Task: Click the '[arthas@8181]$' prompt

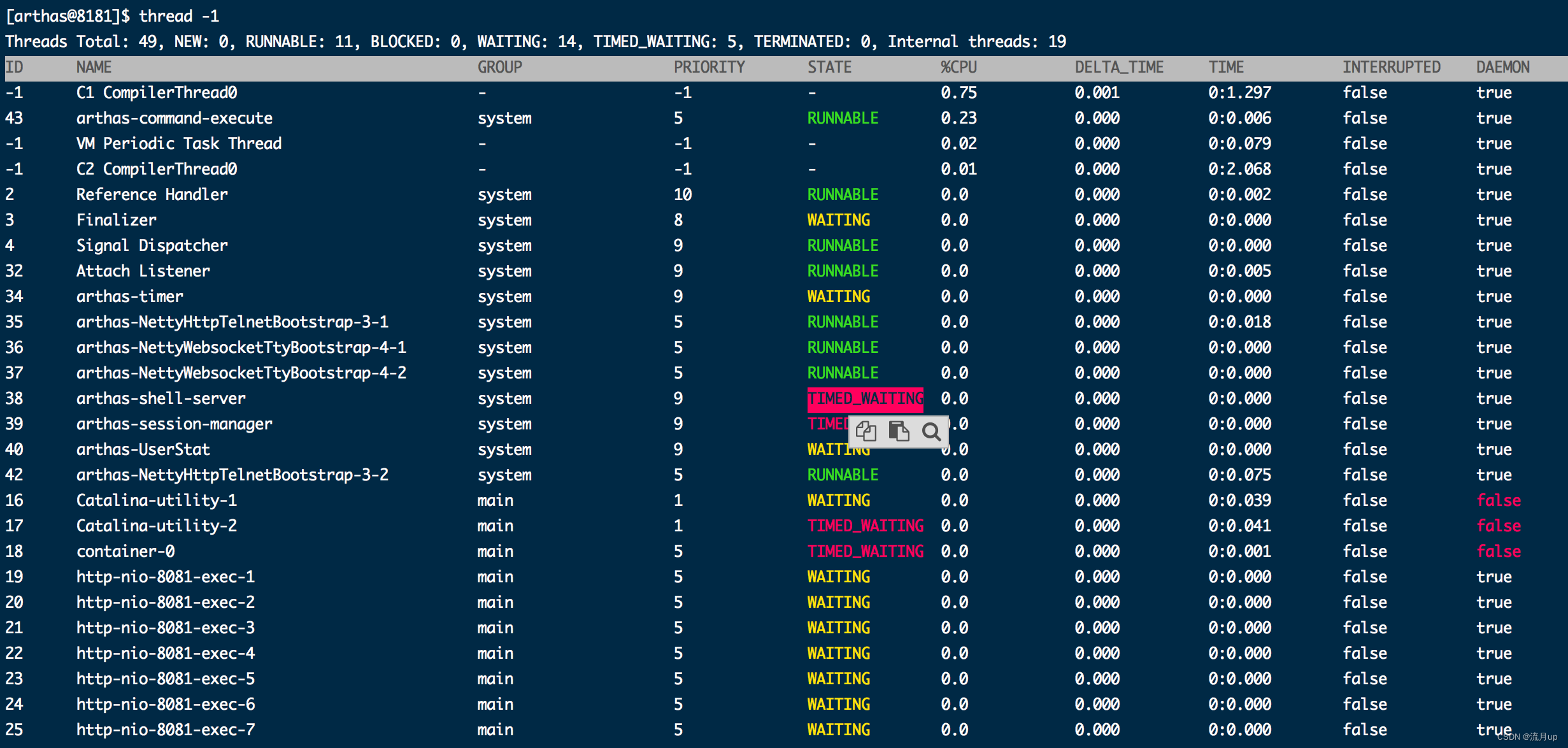Action: (68, 16)
